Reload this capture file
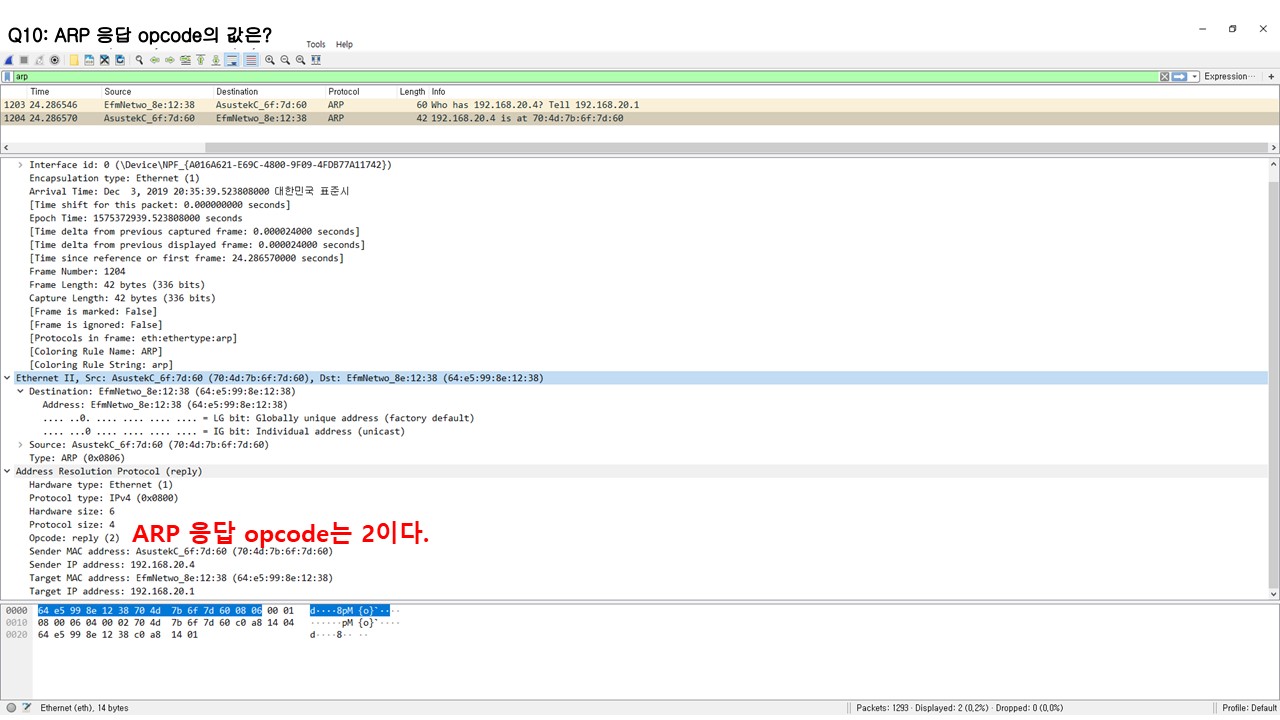 coord(120,60)
